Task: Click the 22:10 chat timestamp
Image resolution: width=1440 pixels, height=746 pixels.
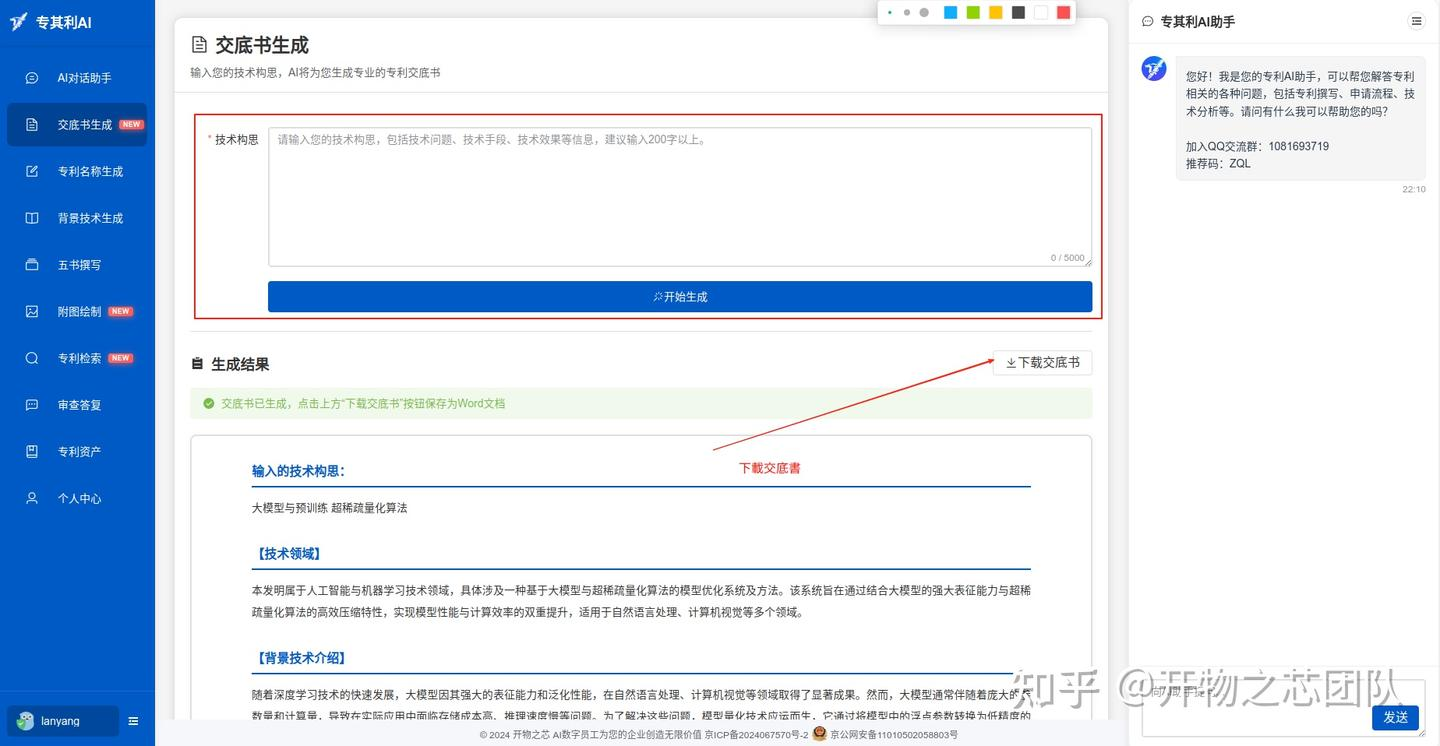Action: (x=1414, y=189)
